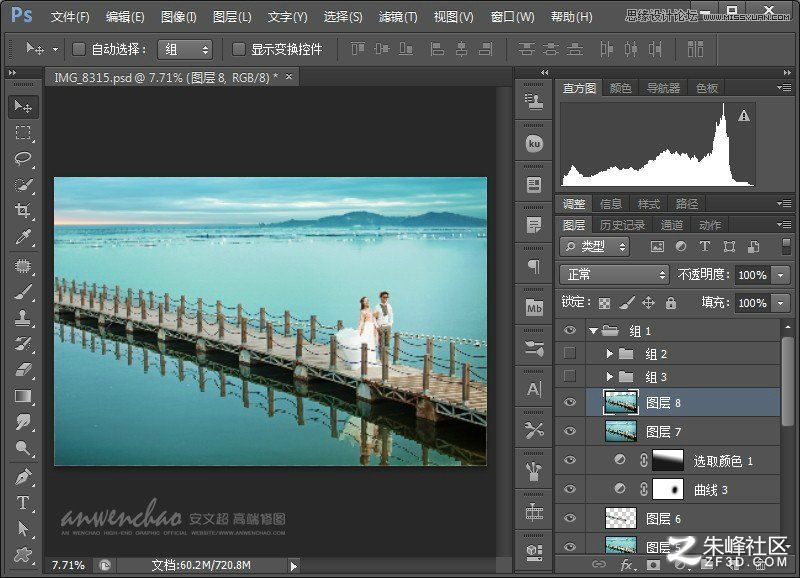Open the layer filter 类型 dropdown
800x578 pixels.
595,247
